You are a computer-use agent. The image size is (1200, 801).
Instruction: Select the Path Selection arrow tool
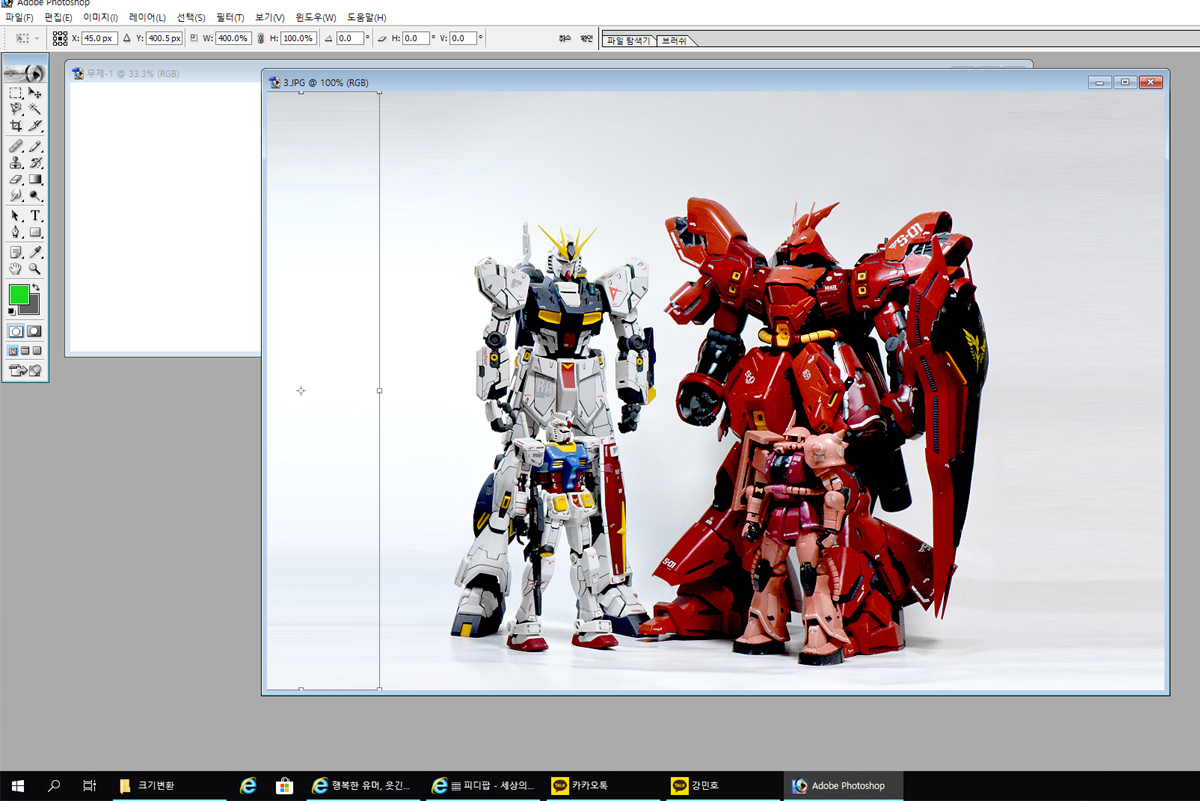point(16,215)
